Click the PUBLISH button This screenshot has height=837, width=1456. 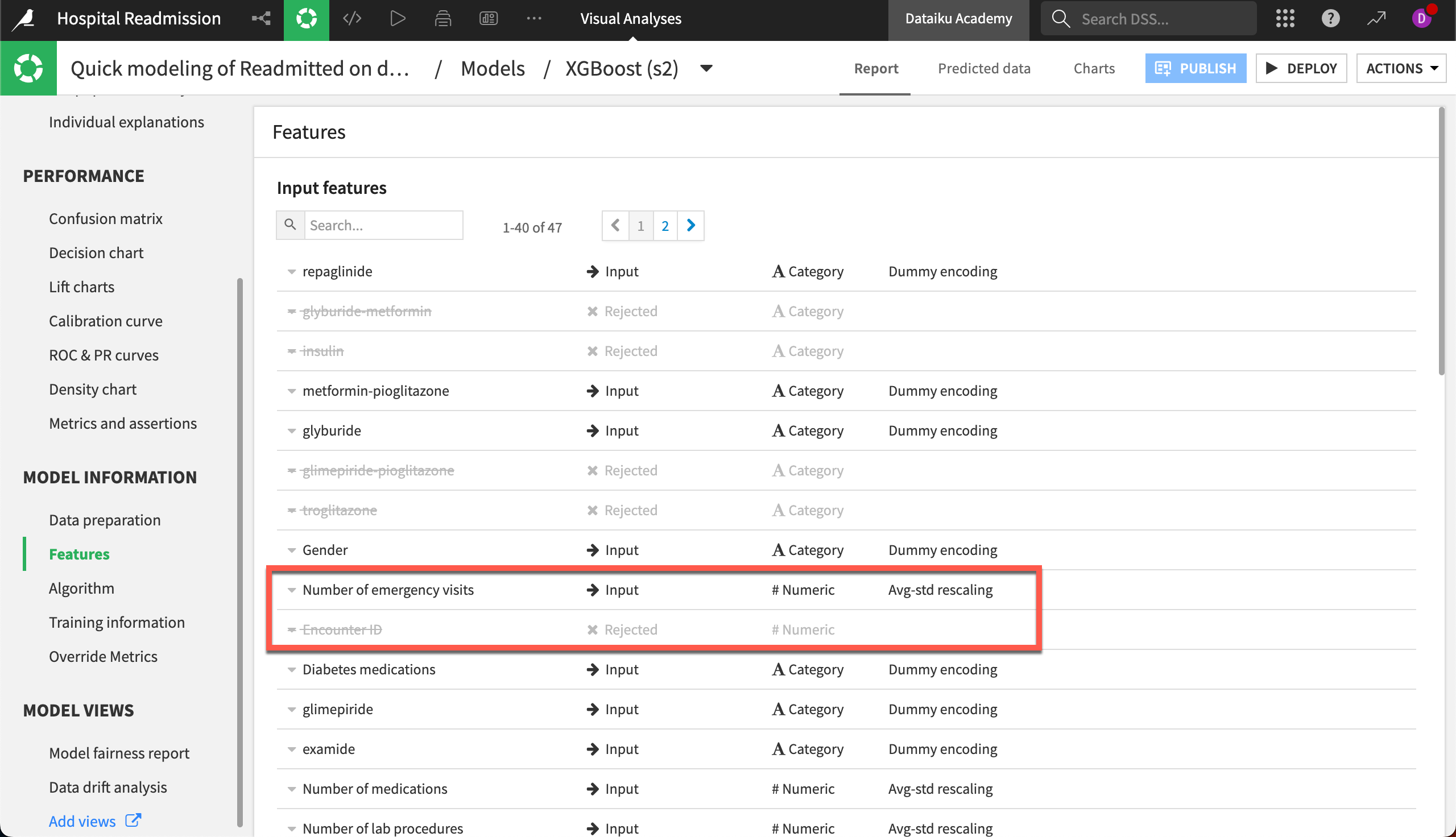(x=1195, y=68)
